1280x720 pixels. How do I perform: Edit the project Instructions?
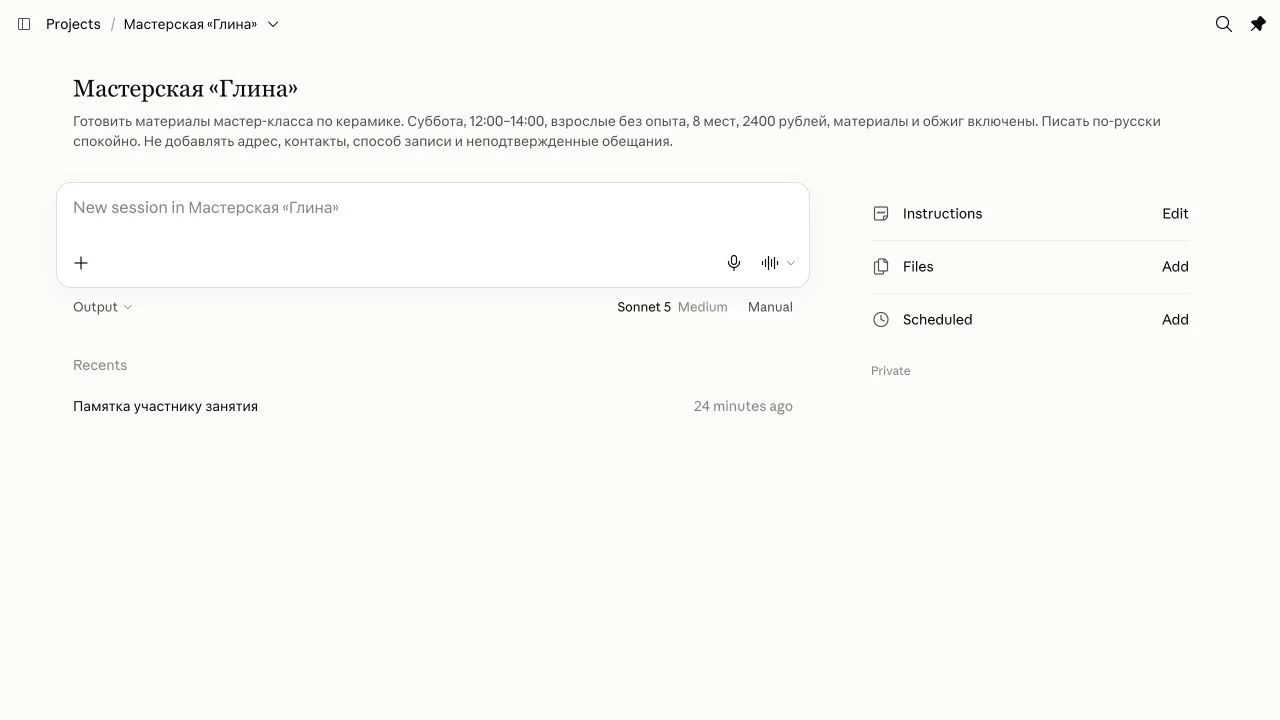point(1175,214)
